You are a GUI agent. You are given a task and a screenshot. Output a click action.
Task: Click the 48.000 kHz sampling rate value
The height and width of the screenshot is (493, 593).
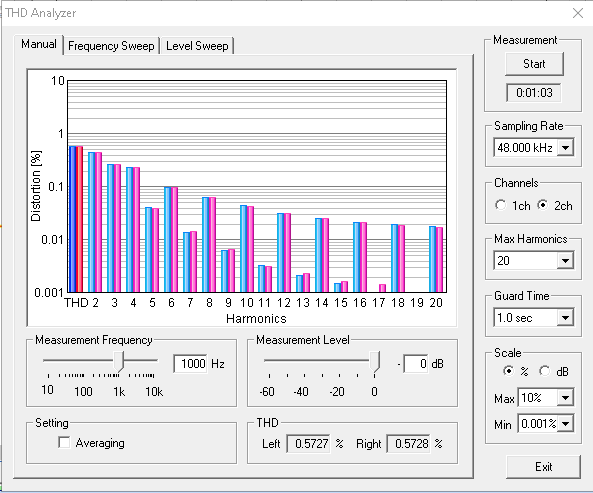pyautogui.click(x=526, y=147)
